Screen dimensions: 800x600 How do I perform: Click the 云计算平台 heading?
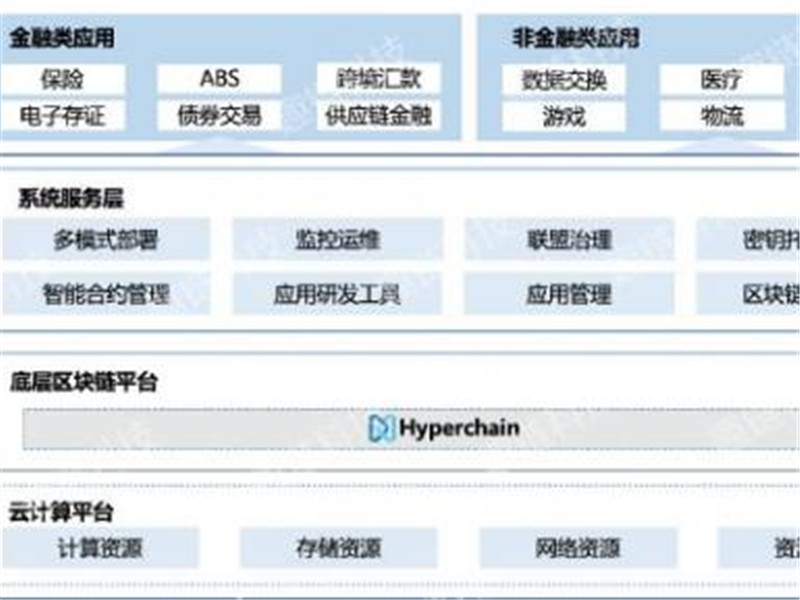(x=61, y=512)
